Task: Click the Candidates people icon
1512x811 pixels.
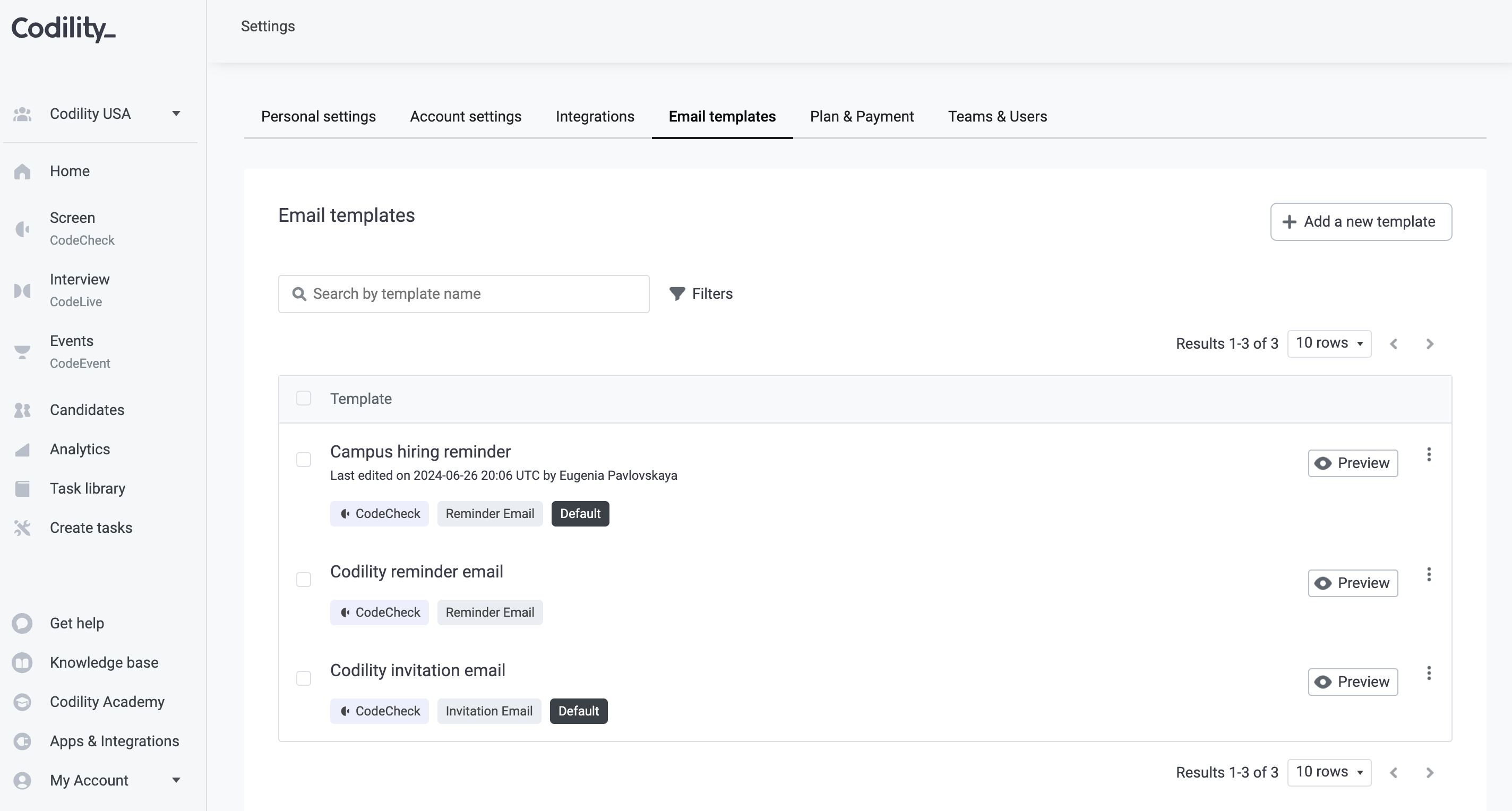Action: point(22,410)
